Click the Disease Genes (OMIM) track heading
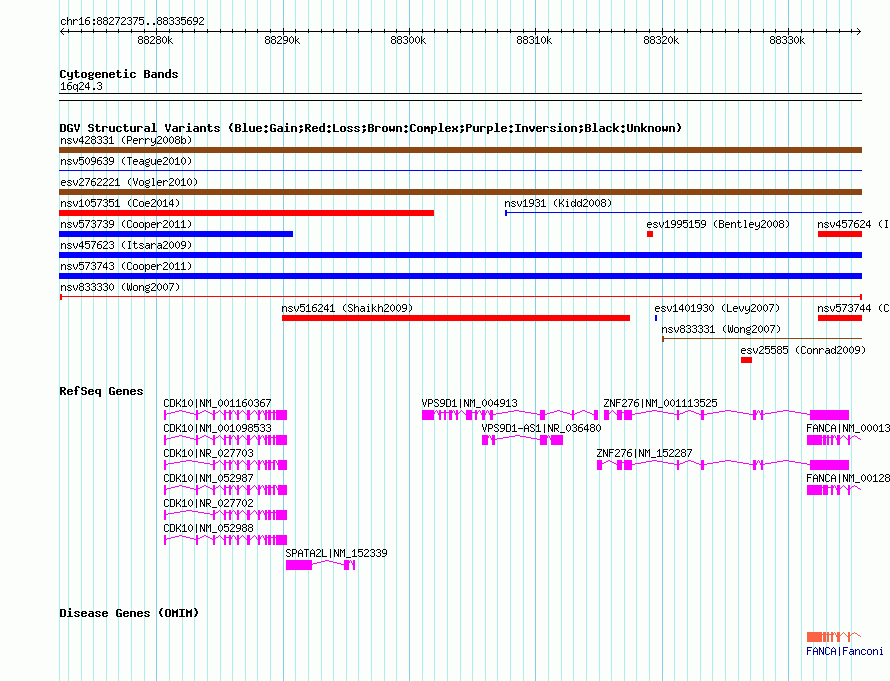Viewport: 890px width, 681px height. (x=129, y=613)
